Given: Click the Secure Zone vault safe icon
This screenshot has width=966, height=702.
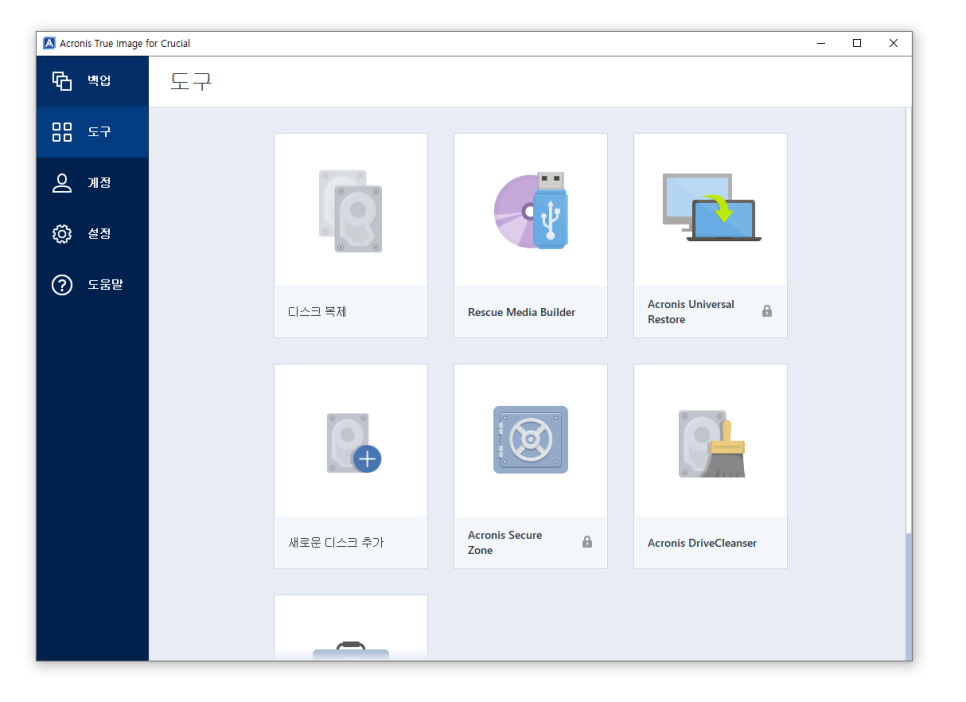Looking at the screenshot, I should 530,439.
